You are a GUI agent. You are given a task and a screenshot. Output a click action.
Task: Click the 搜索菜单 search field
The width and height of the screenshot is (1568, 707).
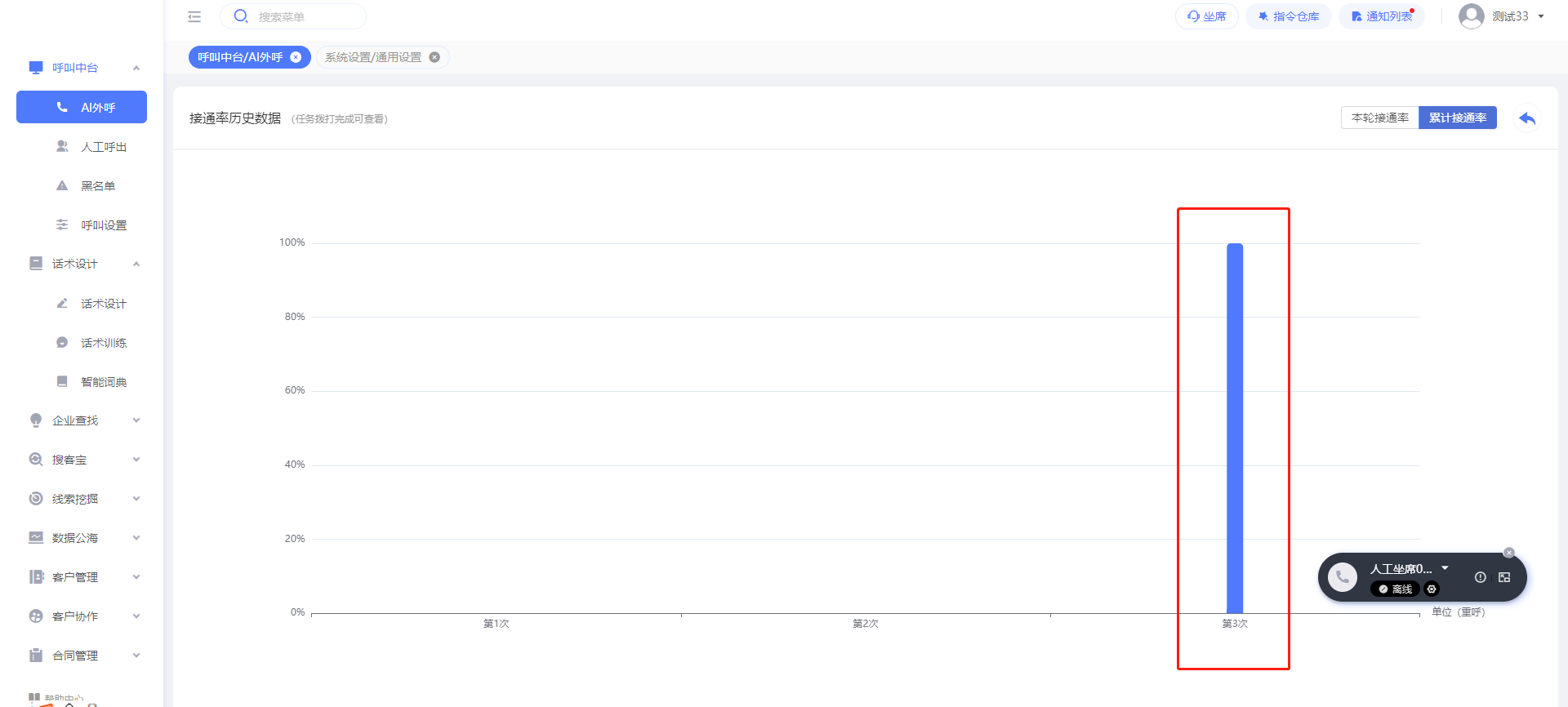click(x=302, y=16)
